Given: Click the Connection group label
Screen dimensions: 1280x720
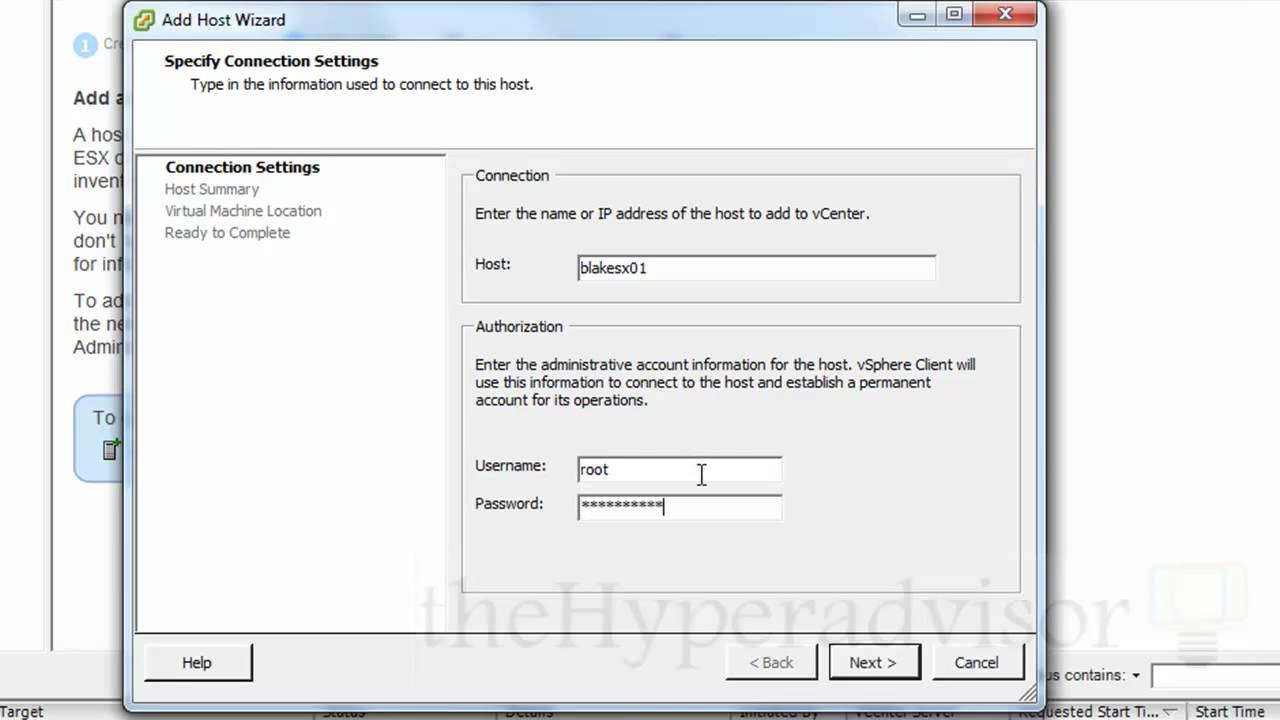Looking at the screenshot, I should coord(512,175).
